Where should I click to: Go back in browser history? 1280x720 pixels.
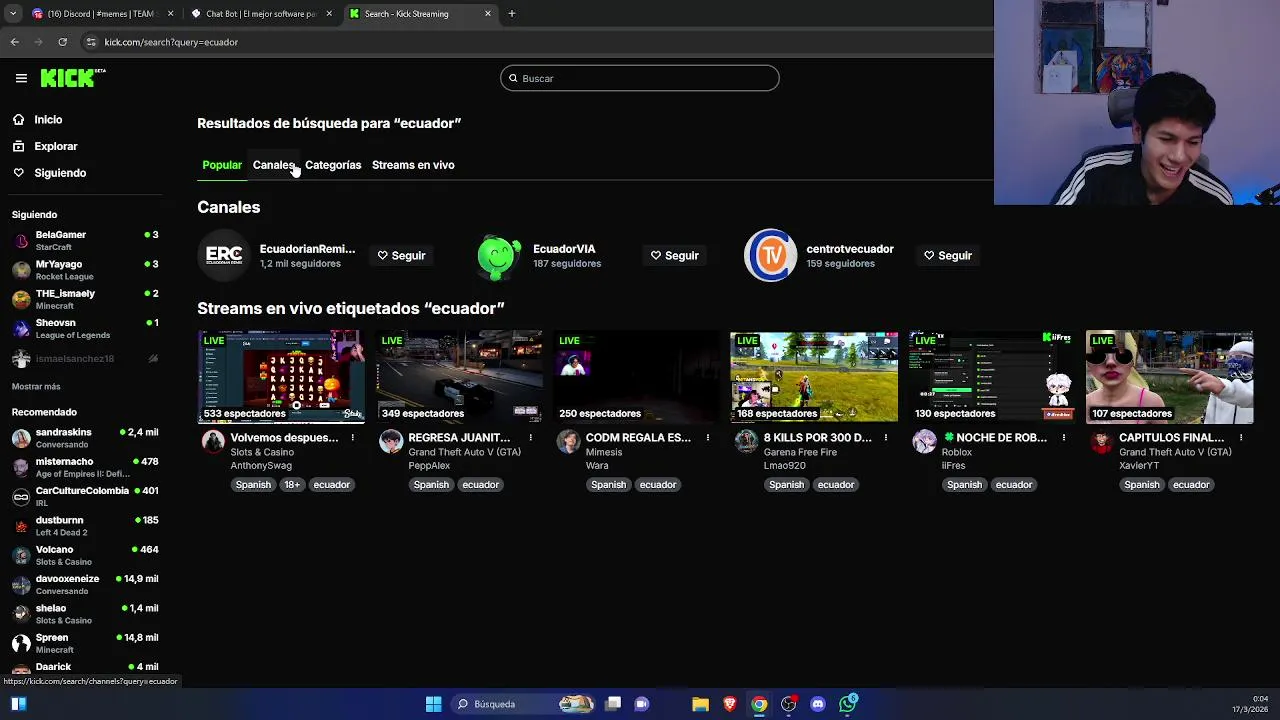(x=14, y=42)
